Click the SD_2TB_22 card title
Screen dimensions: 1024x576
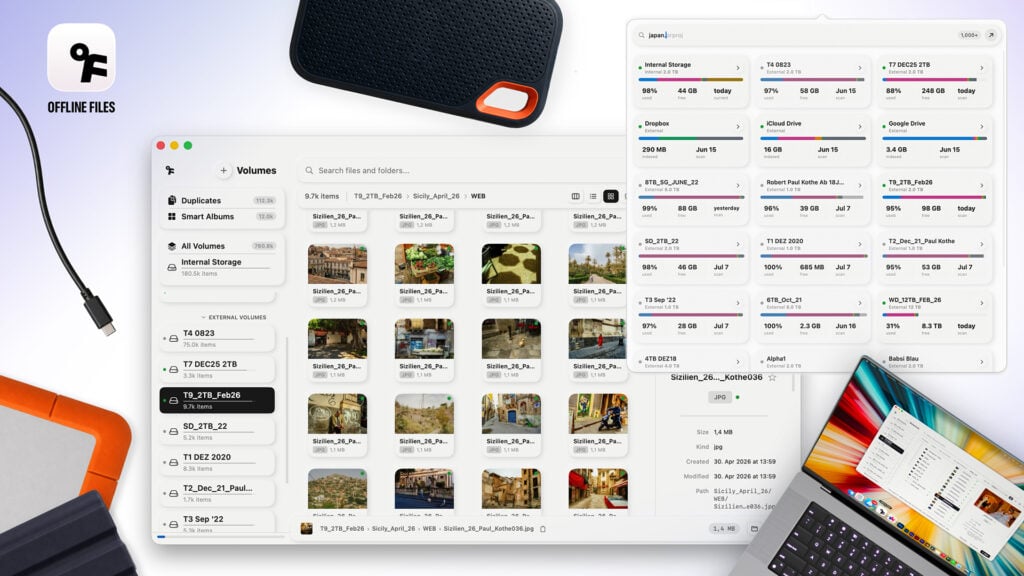coord(661,241)
